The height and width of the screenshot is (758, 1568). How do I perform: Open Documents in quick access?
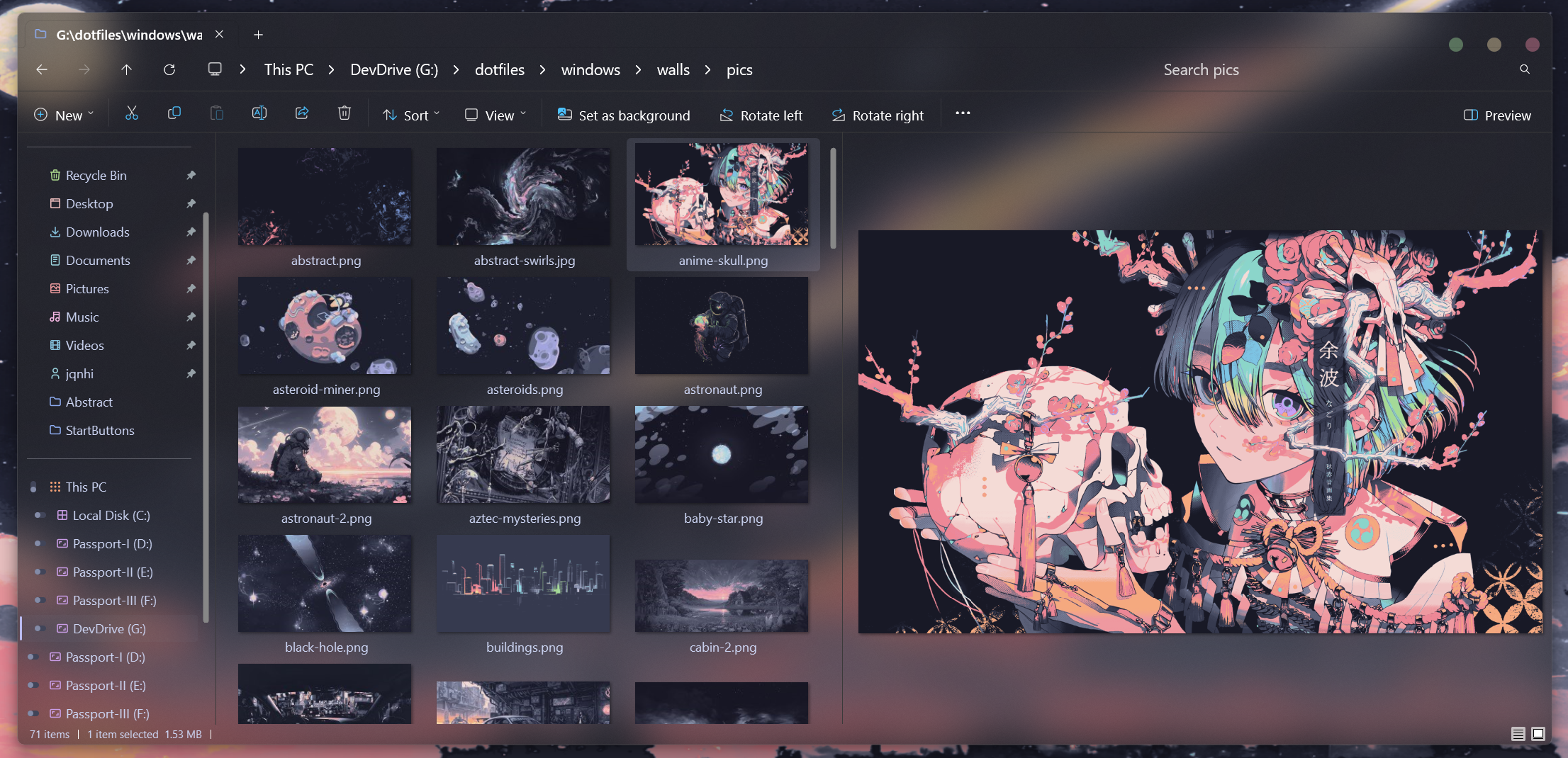(x=98, y=261)
